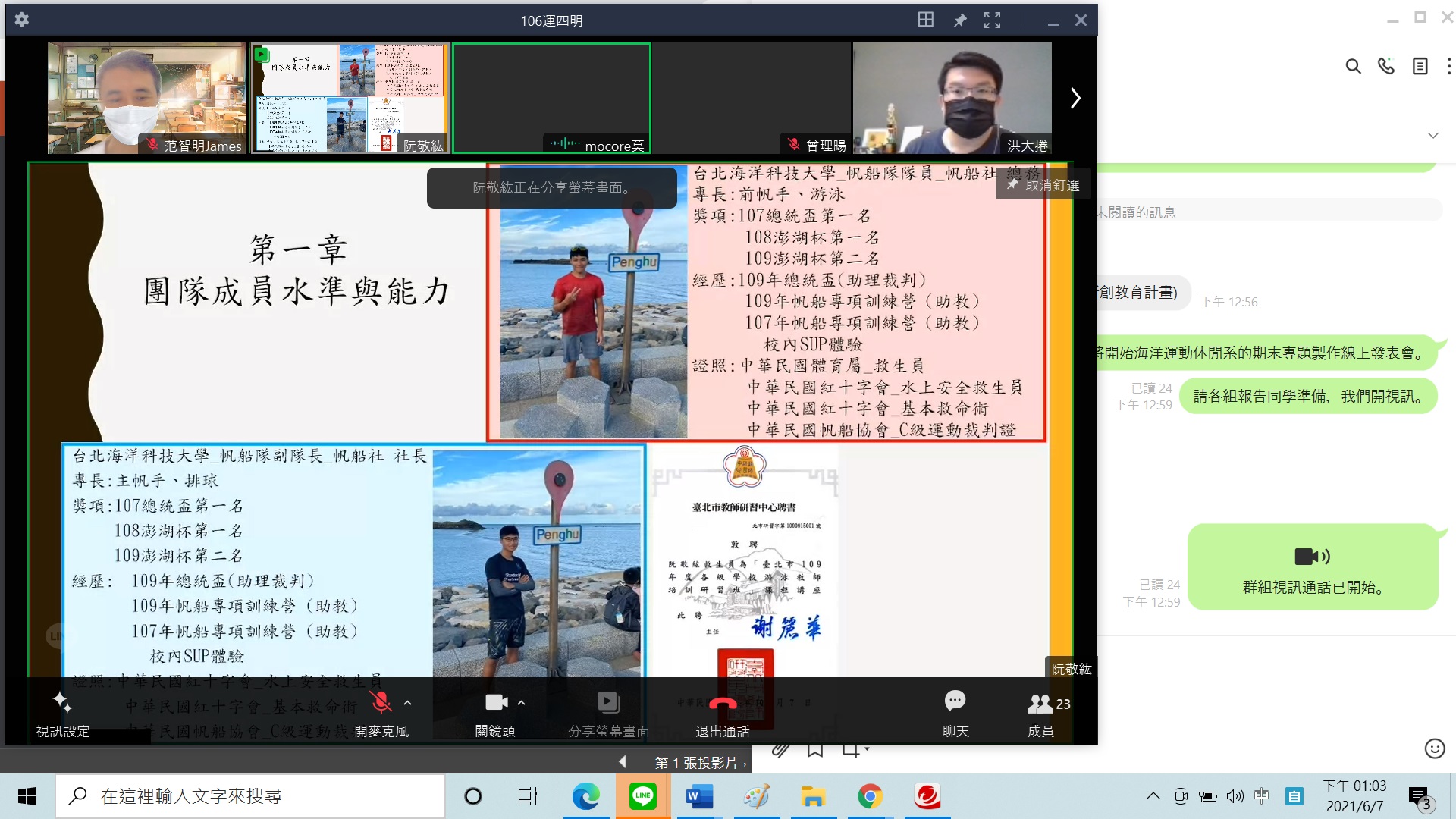Open LINE app from taskbar
1456x819 pixels.
coord(643,796)
